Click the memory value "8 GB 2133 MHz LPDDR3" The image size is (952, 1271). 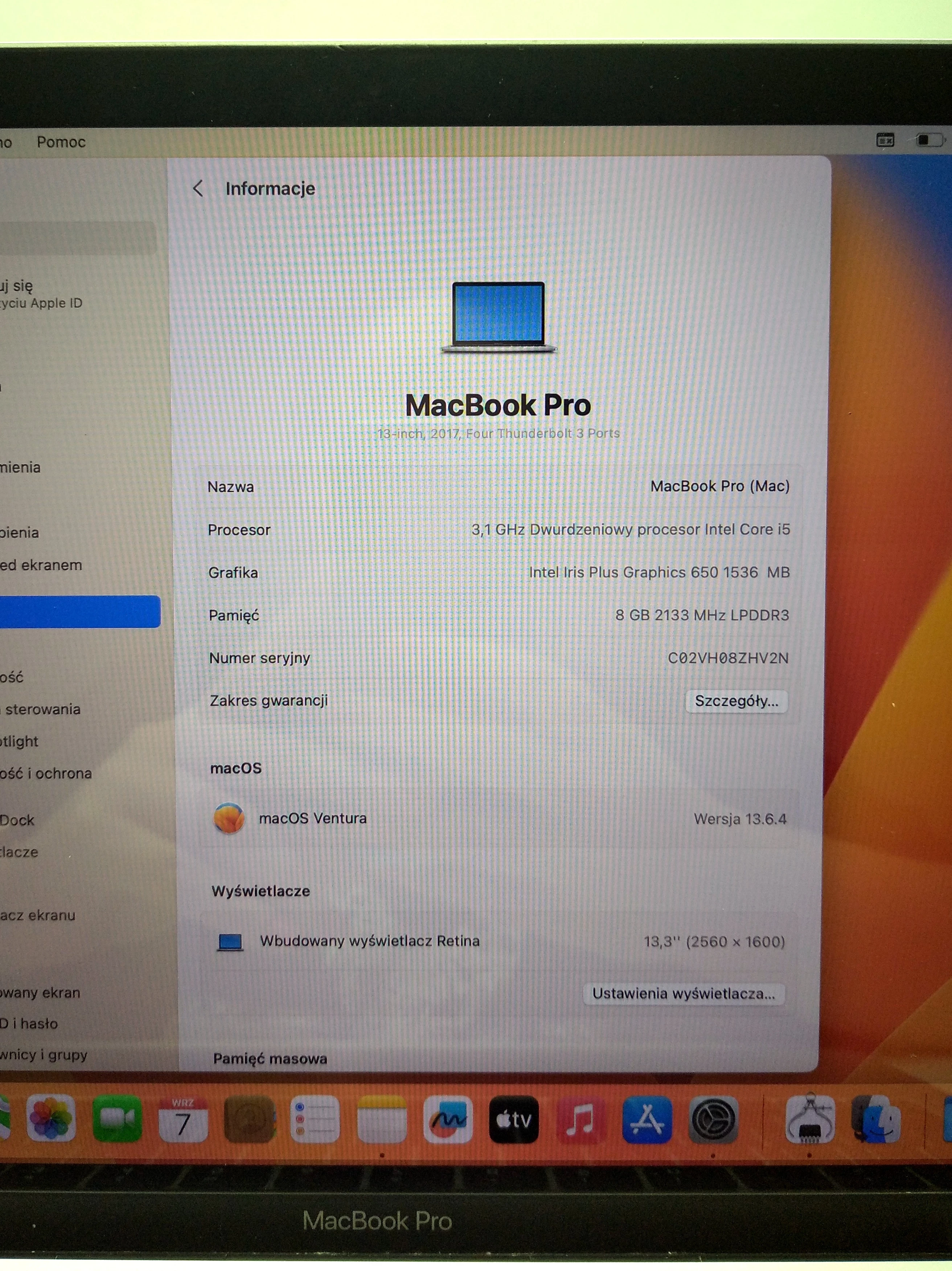(702, 615)
